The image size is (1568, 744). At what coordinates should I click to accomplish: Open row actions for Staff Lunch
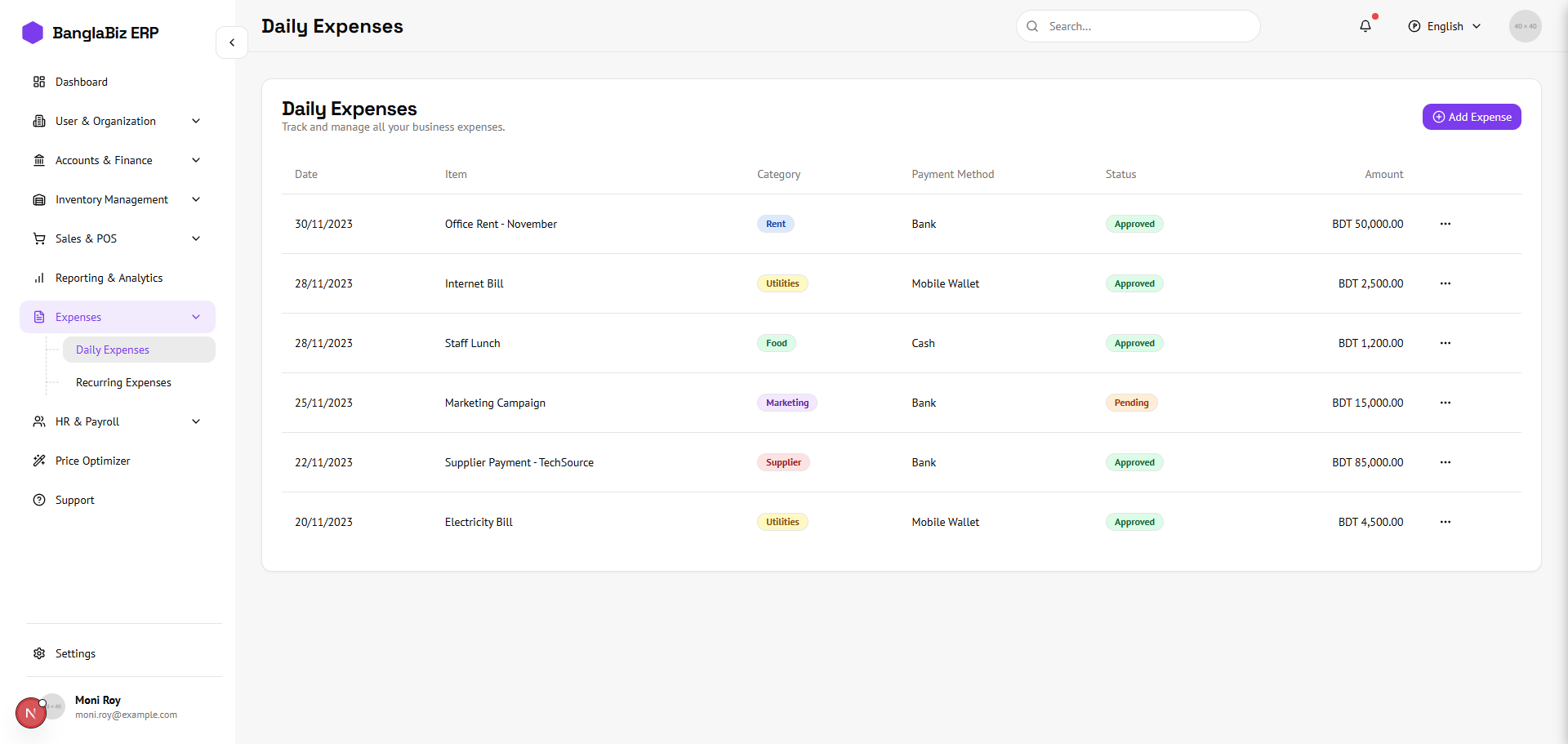(x=1445, y=343)
